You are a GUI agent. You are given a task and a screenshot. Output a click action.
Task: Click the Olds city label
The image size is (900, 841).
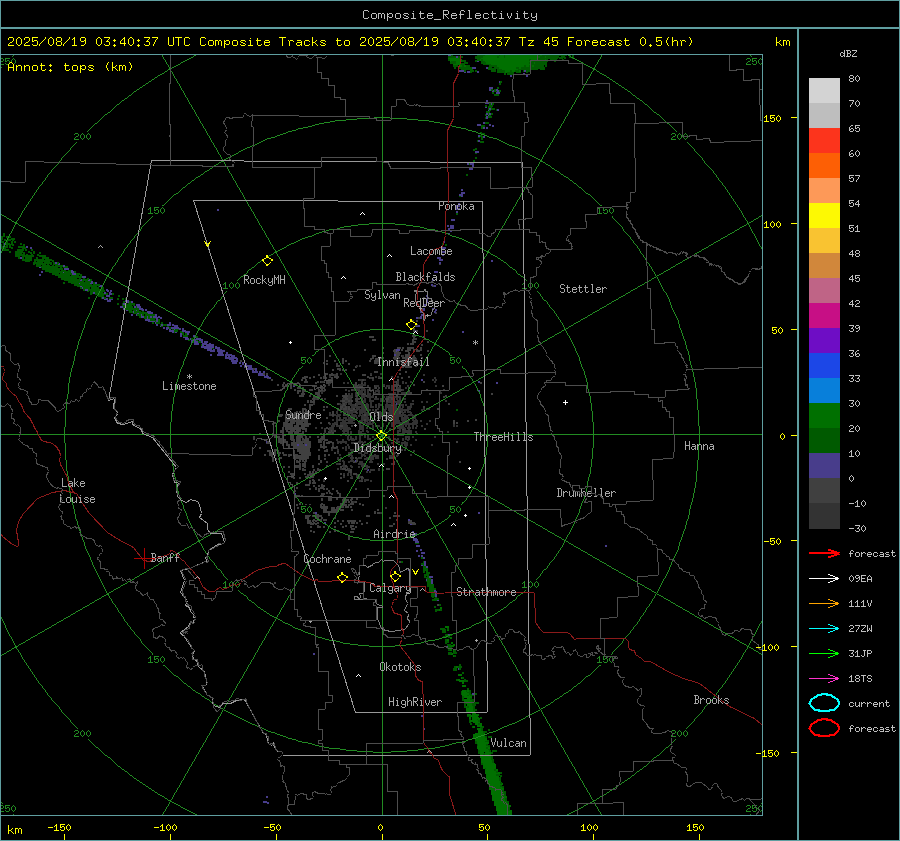coord(381,417)
